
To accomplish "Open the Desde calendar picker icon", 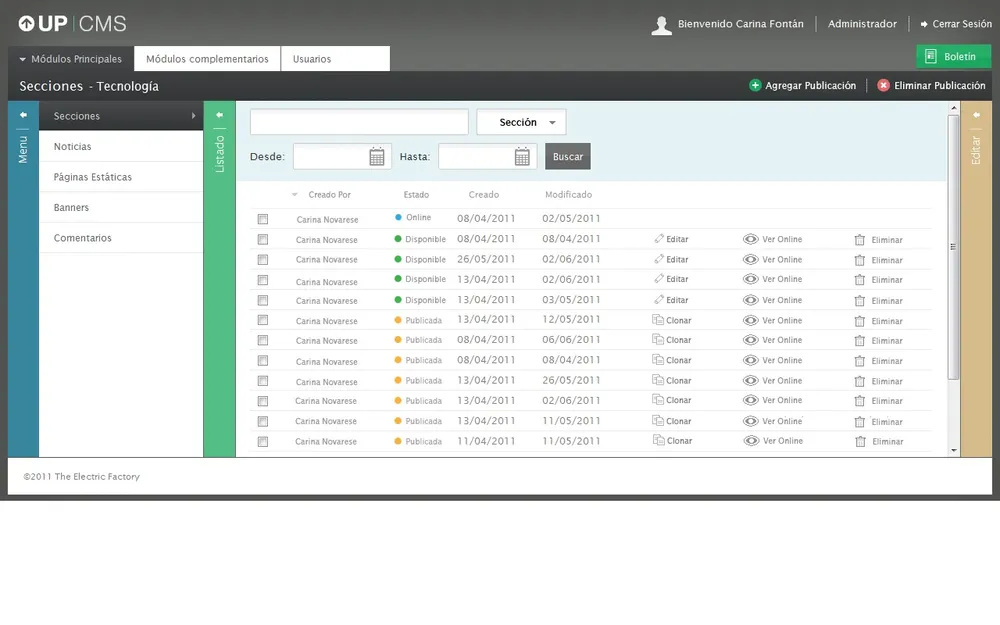I will (377, 157).
